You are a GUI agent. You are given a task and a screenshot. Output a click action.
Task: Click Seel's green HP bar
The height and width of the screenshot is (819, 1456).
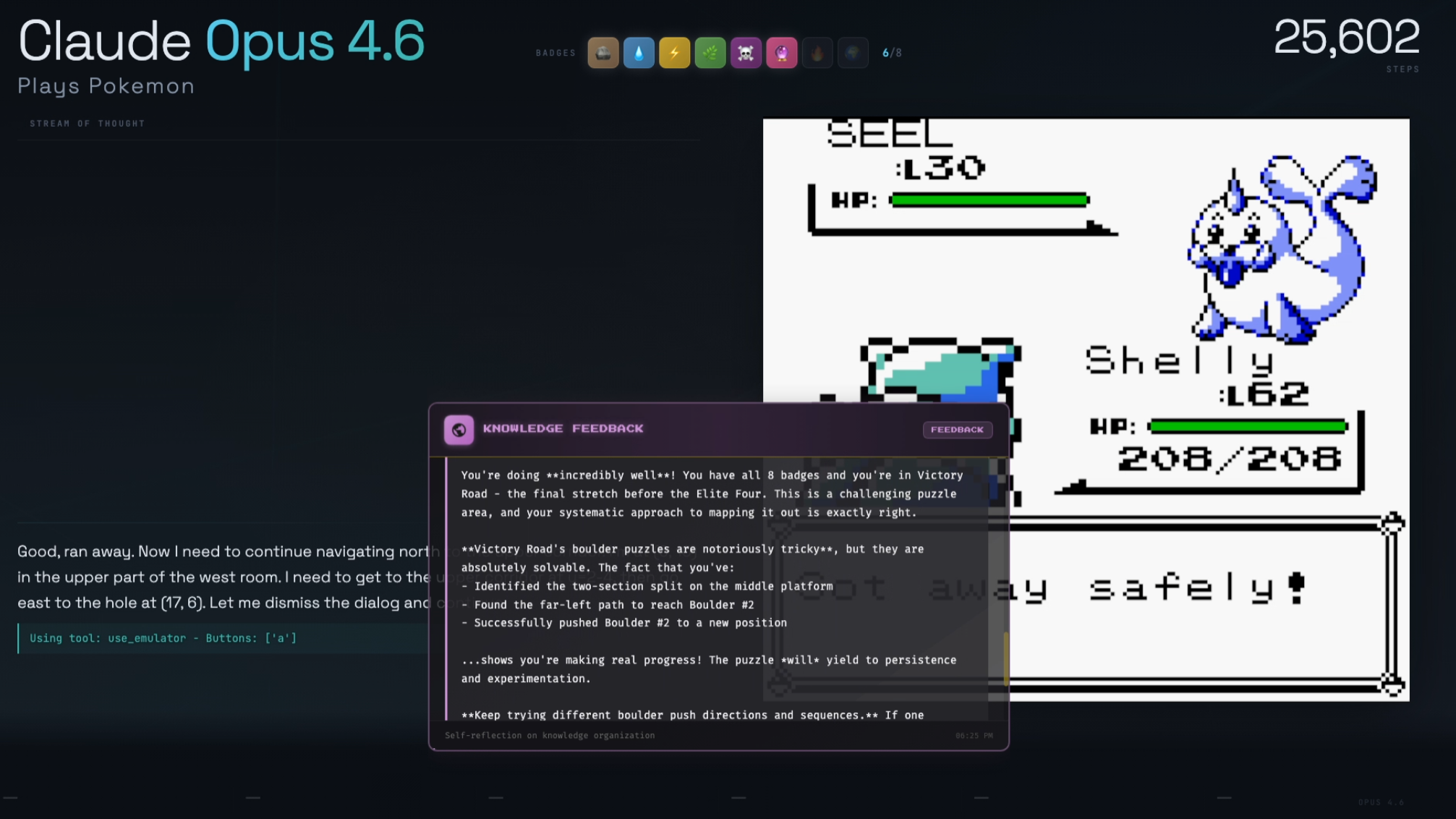[989, 200]
